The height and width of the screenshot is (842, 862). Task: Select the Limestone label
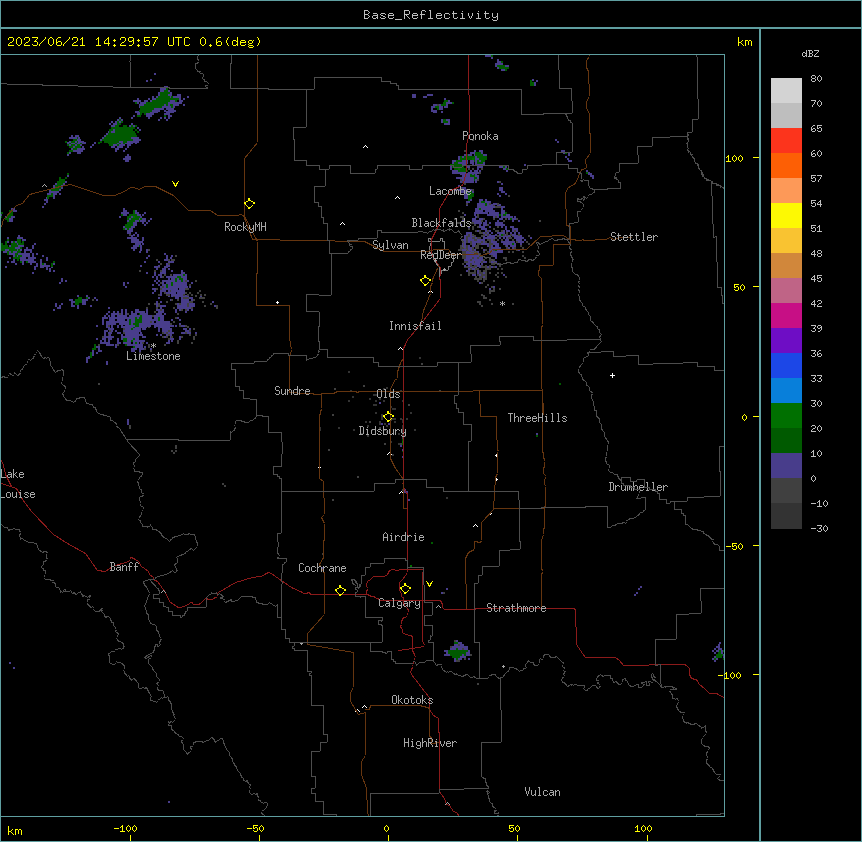(x=153, y=356)
